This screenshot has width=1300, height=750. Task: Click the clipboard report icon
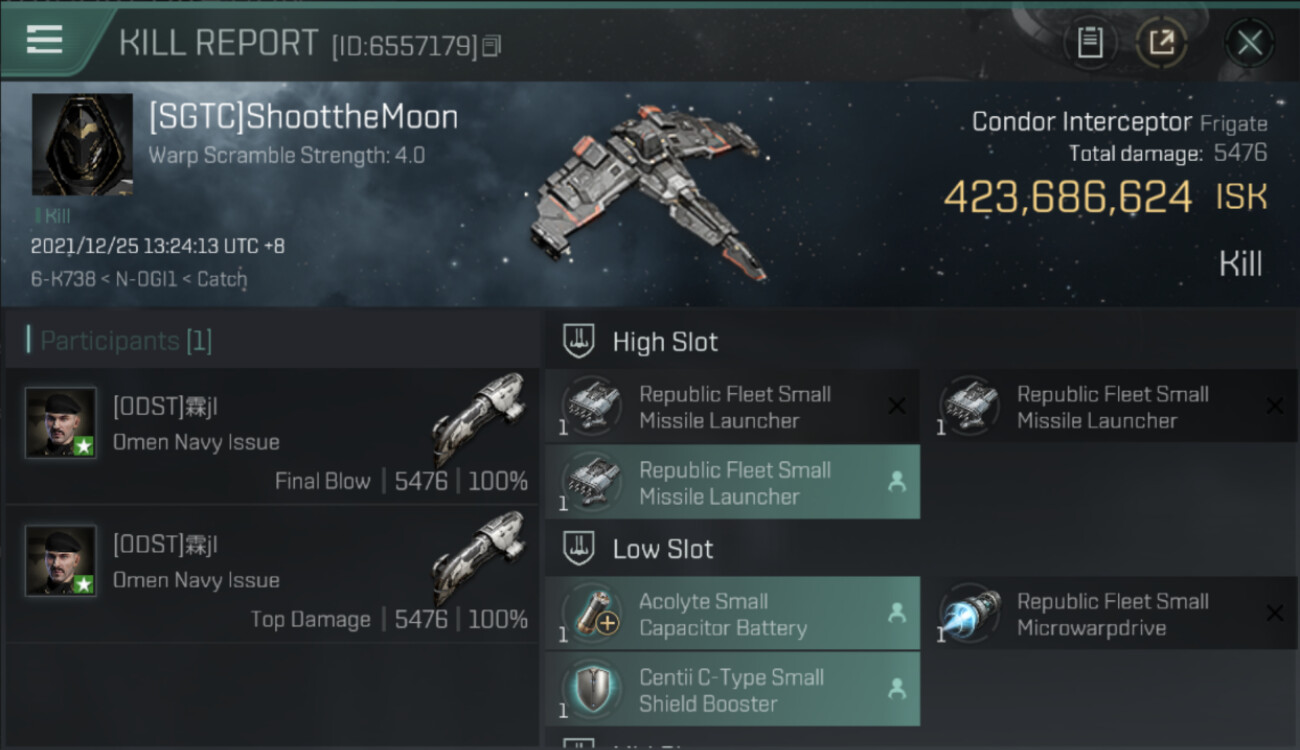[x=1090, y=43]
